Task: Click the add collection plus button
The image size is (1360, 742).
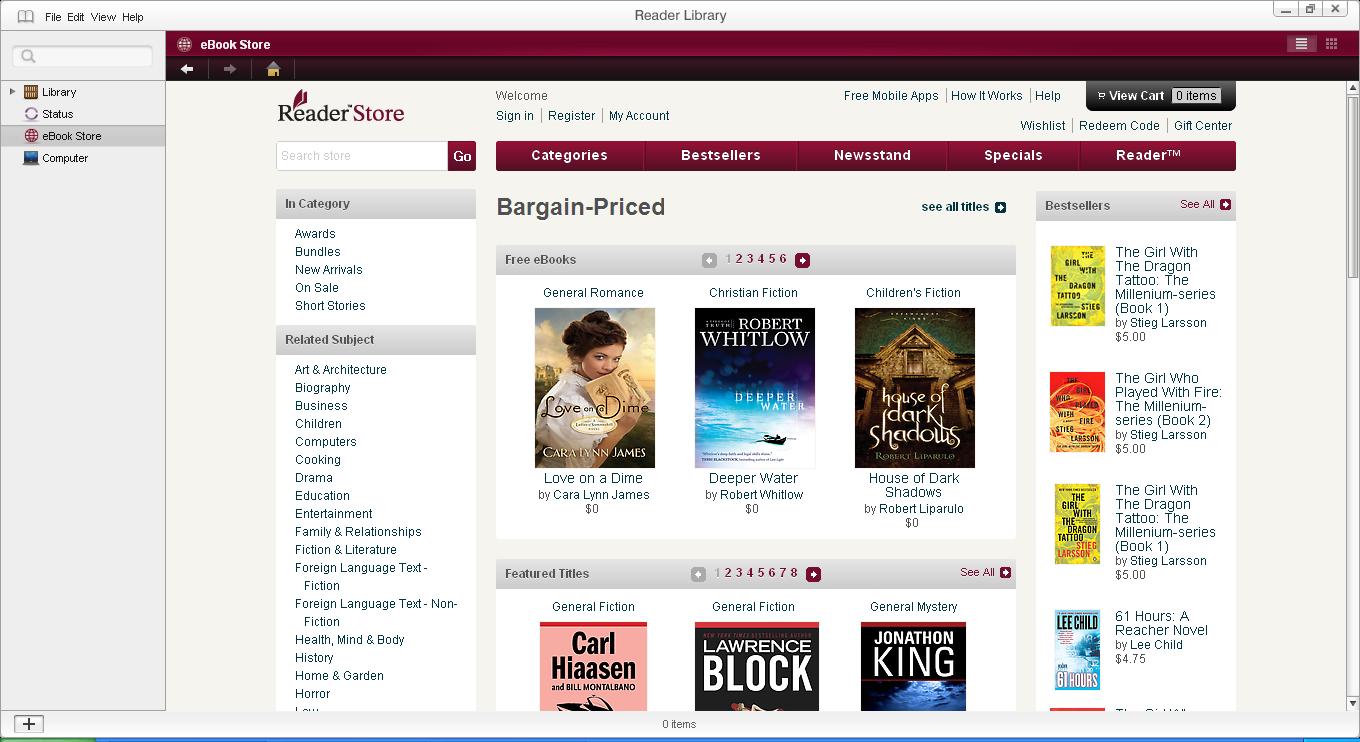Action: tap(29, 724)
